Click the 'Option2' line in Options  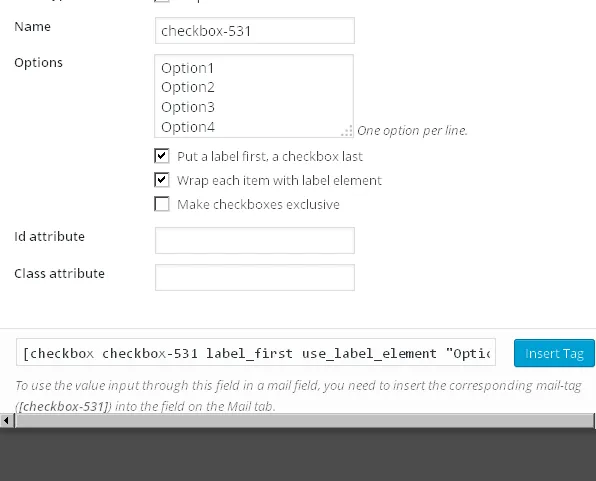(188, 87)
